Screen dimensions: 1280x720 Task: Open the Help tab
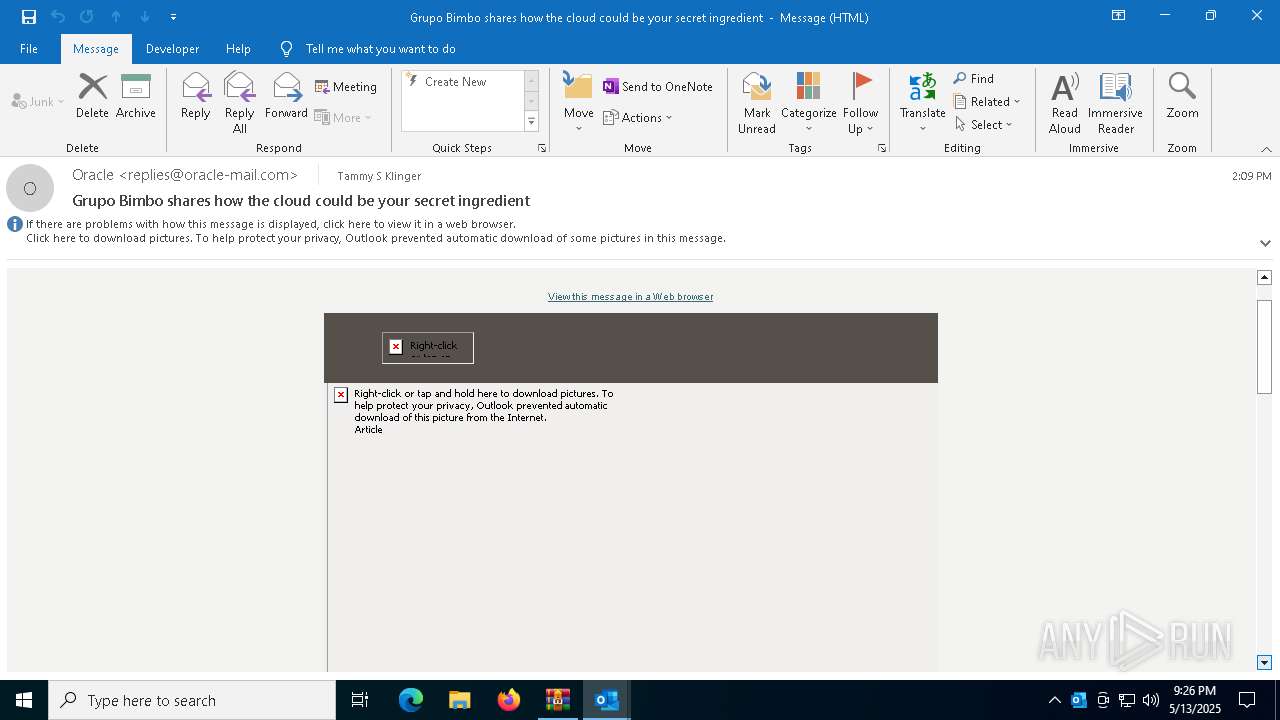[x=238, y=49]
